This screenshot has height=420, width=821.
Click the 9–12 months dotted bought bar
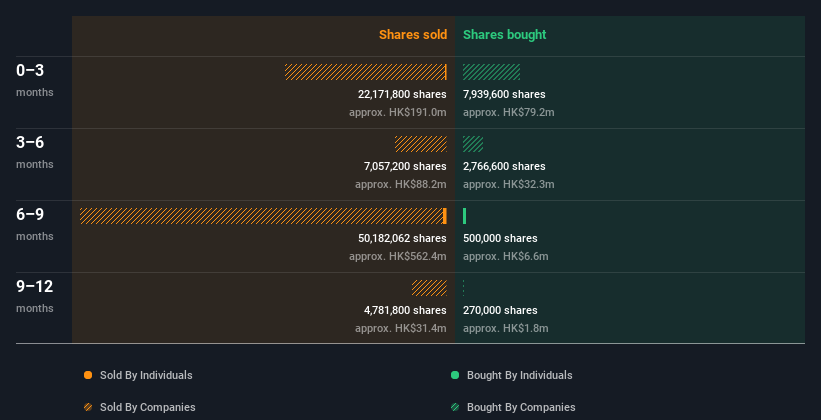coord(463,288)
